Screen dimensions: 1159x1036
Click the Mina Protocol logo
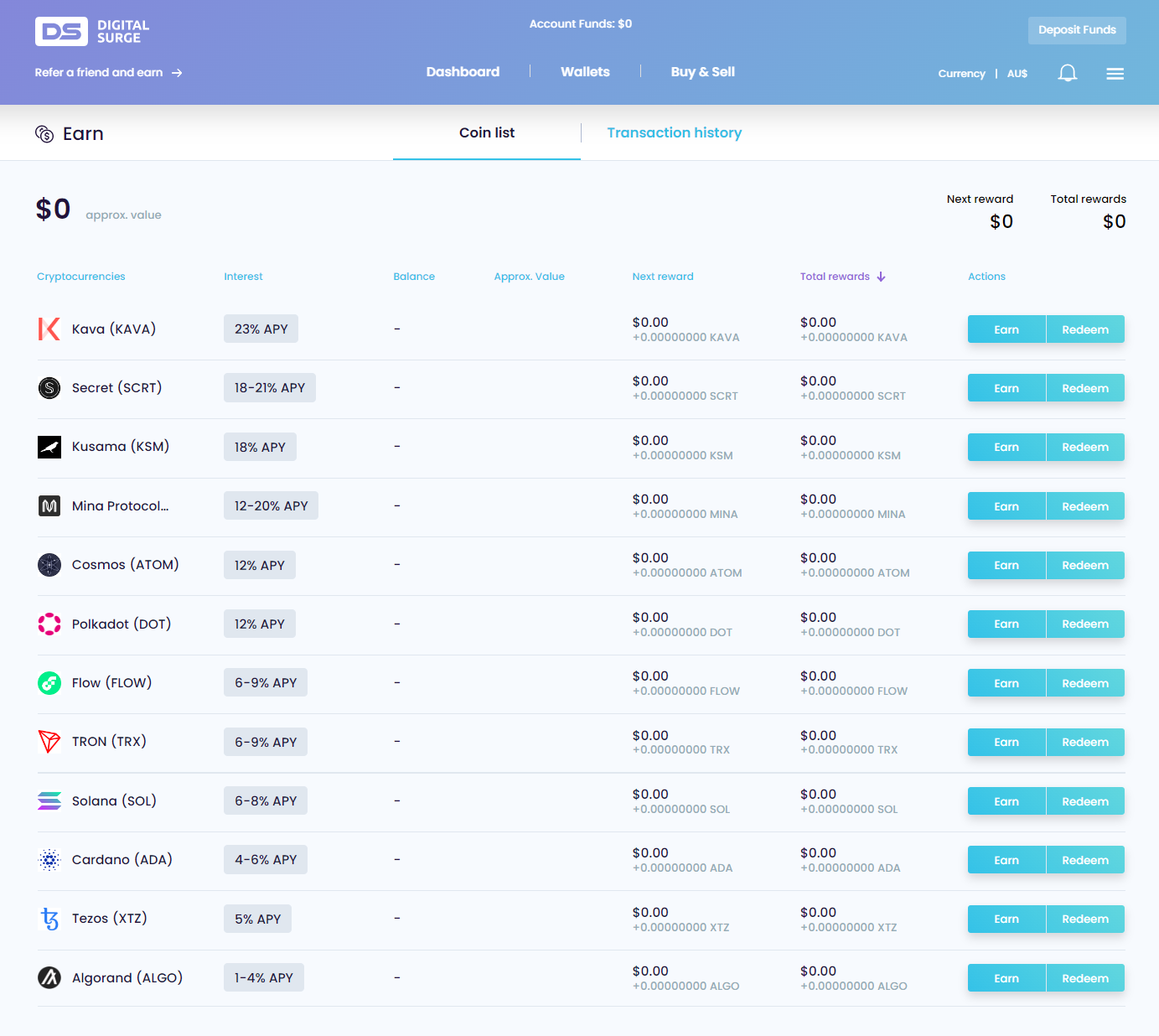click(49, 505)
